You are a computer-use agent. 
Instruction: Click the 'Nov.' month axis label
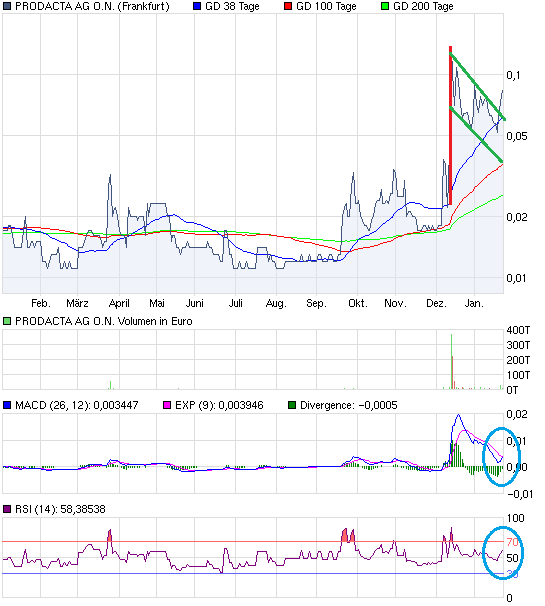click(x=395, y=303)
